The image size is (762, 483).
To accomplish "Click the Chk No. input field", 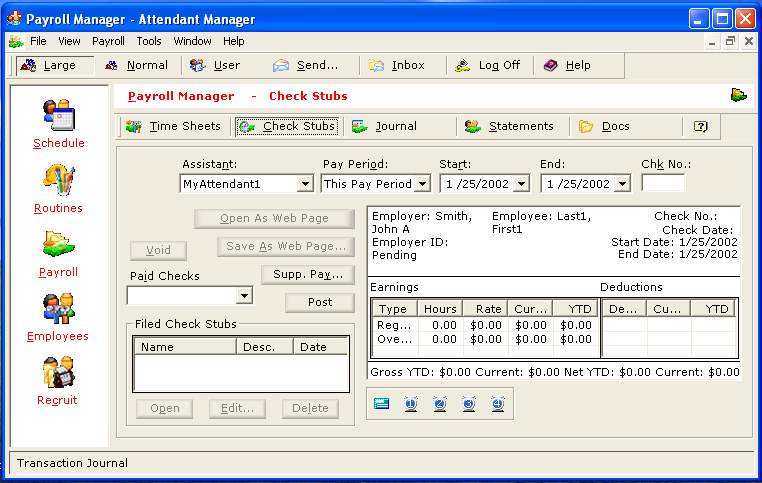I will 663,183.
